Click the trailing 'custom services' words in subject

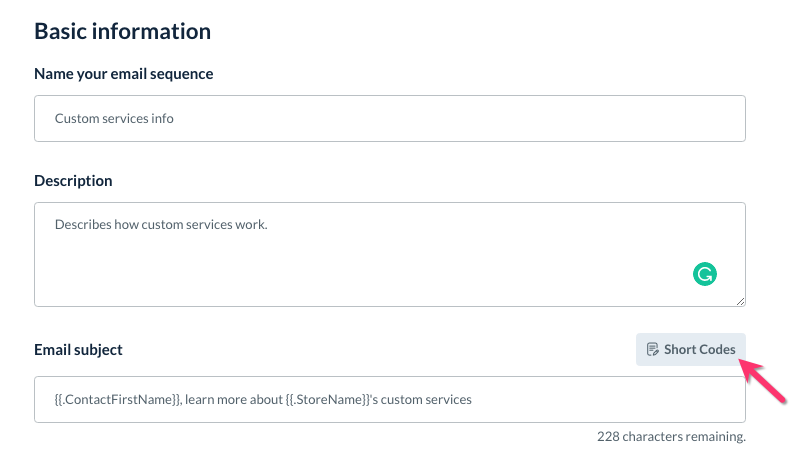click(429, 399)
